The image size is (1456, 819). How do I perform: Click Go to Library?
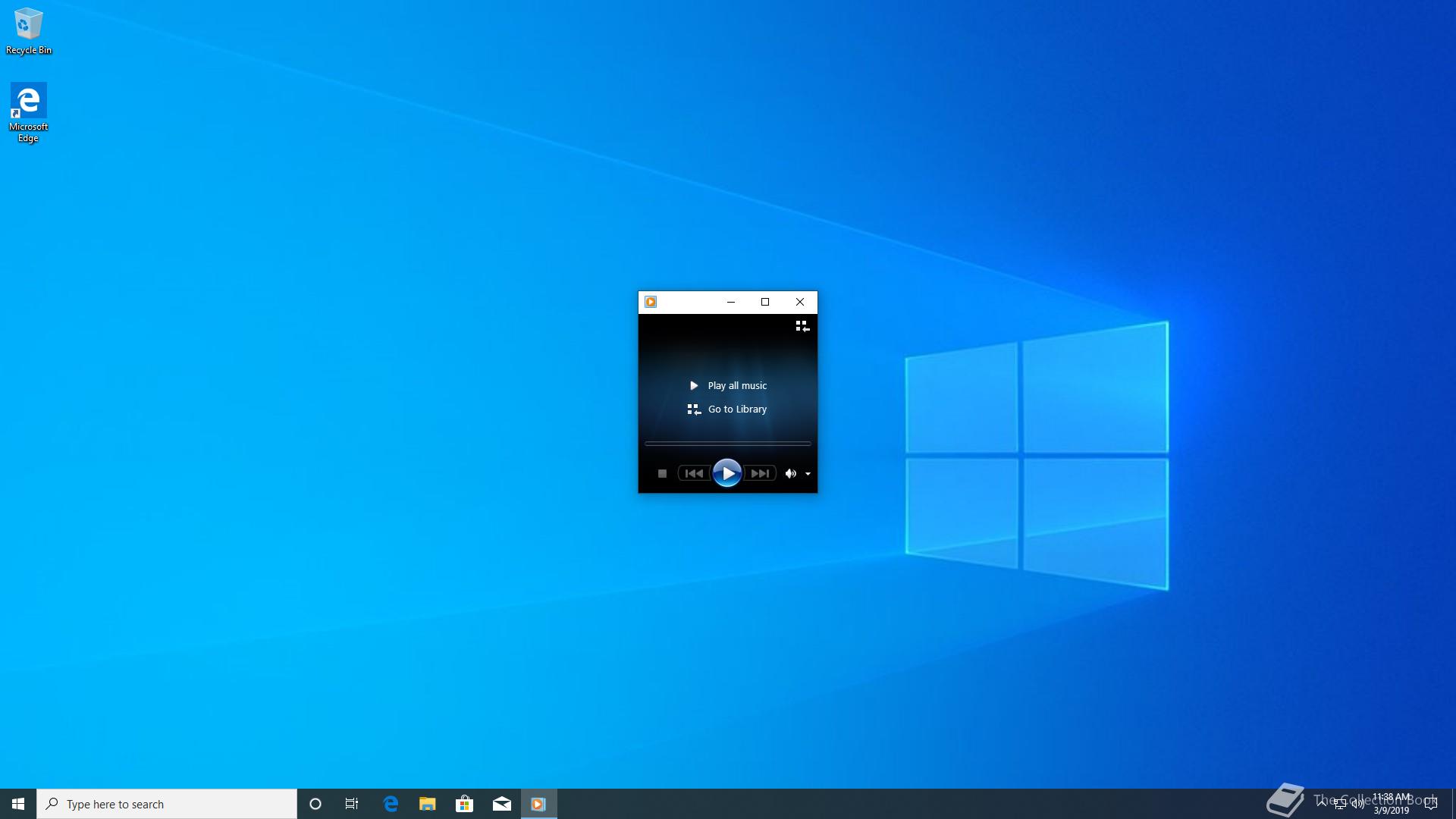[727, 409]
